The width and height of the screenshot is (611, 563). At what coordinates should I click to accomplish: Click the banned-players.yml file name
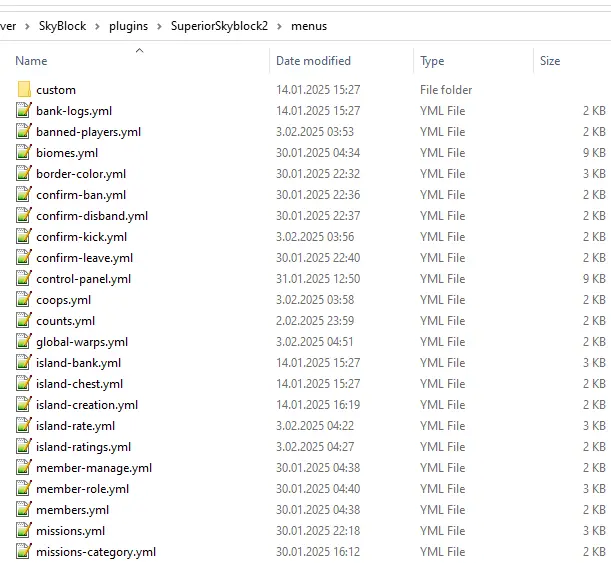coord(88,132)
